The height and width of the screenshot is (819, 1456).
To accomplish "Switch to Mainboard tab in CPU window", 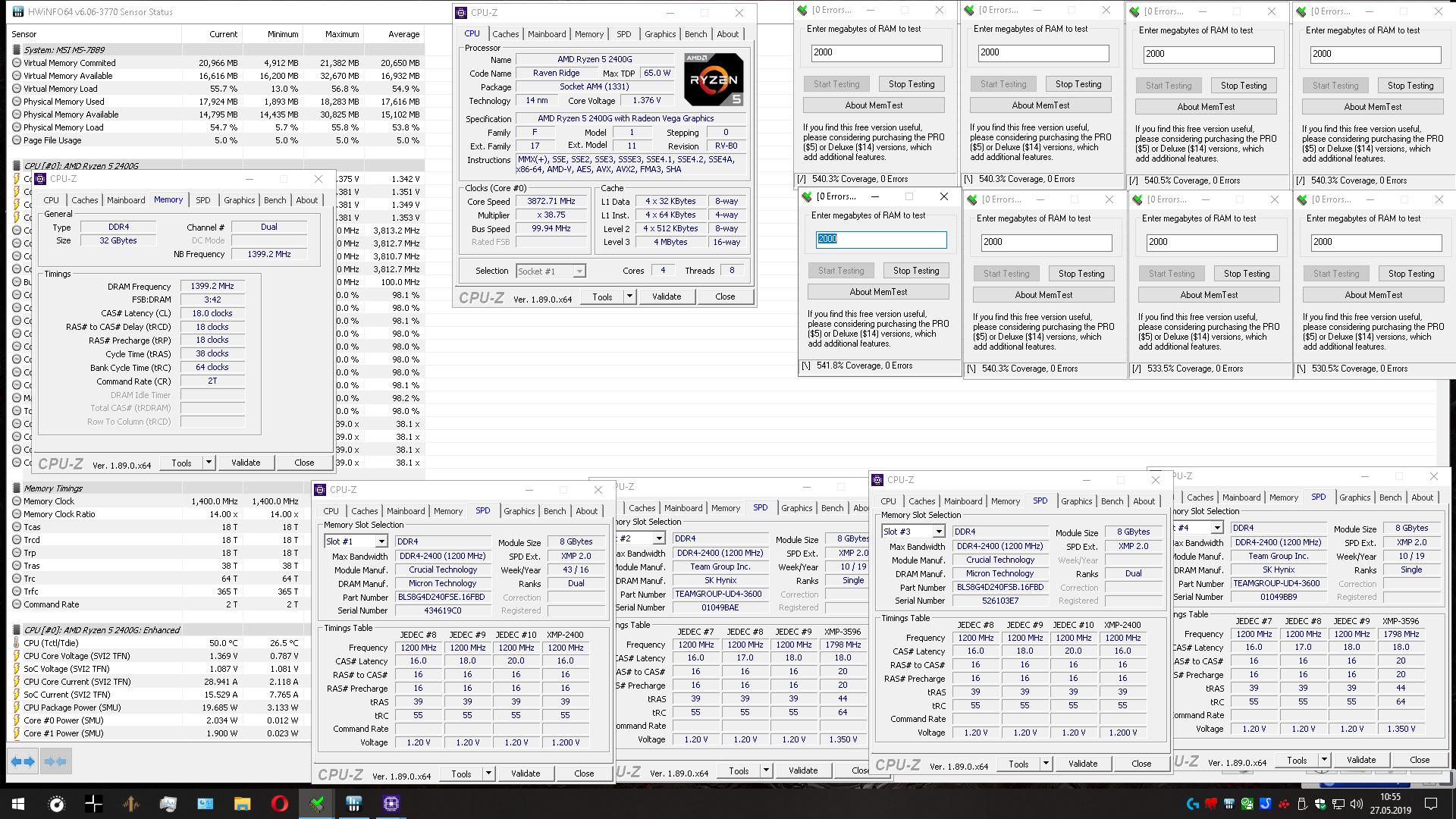I will (x=547, y=34).
